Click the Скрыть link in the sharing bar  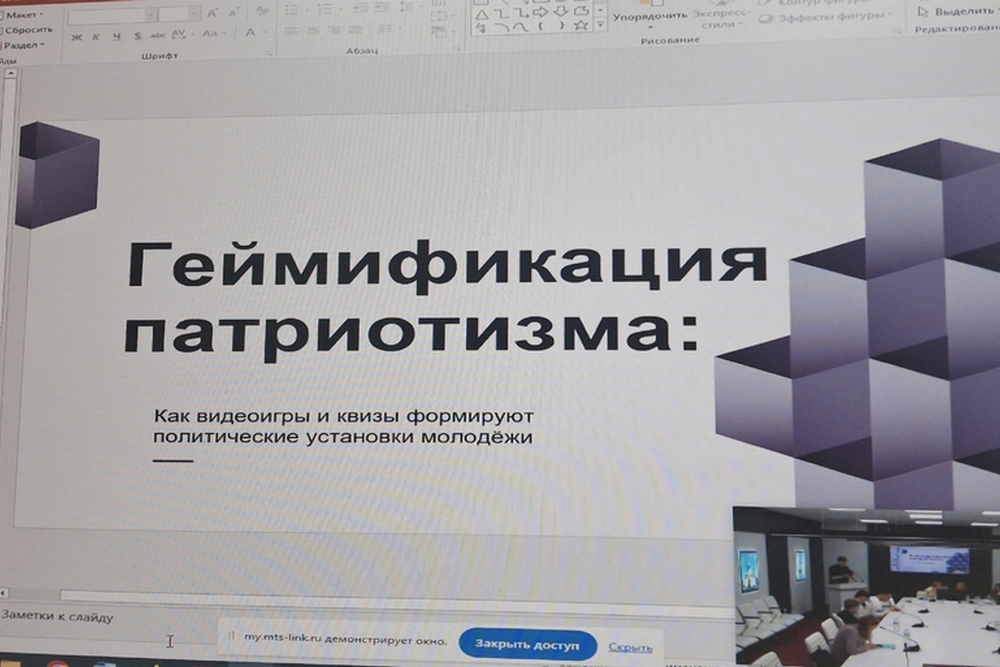coord(630,647)
